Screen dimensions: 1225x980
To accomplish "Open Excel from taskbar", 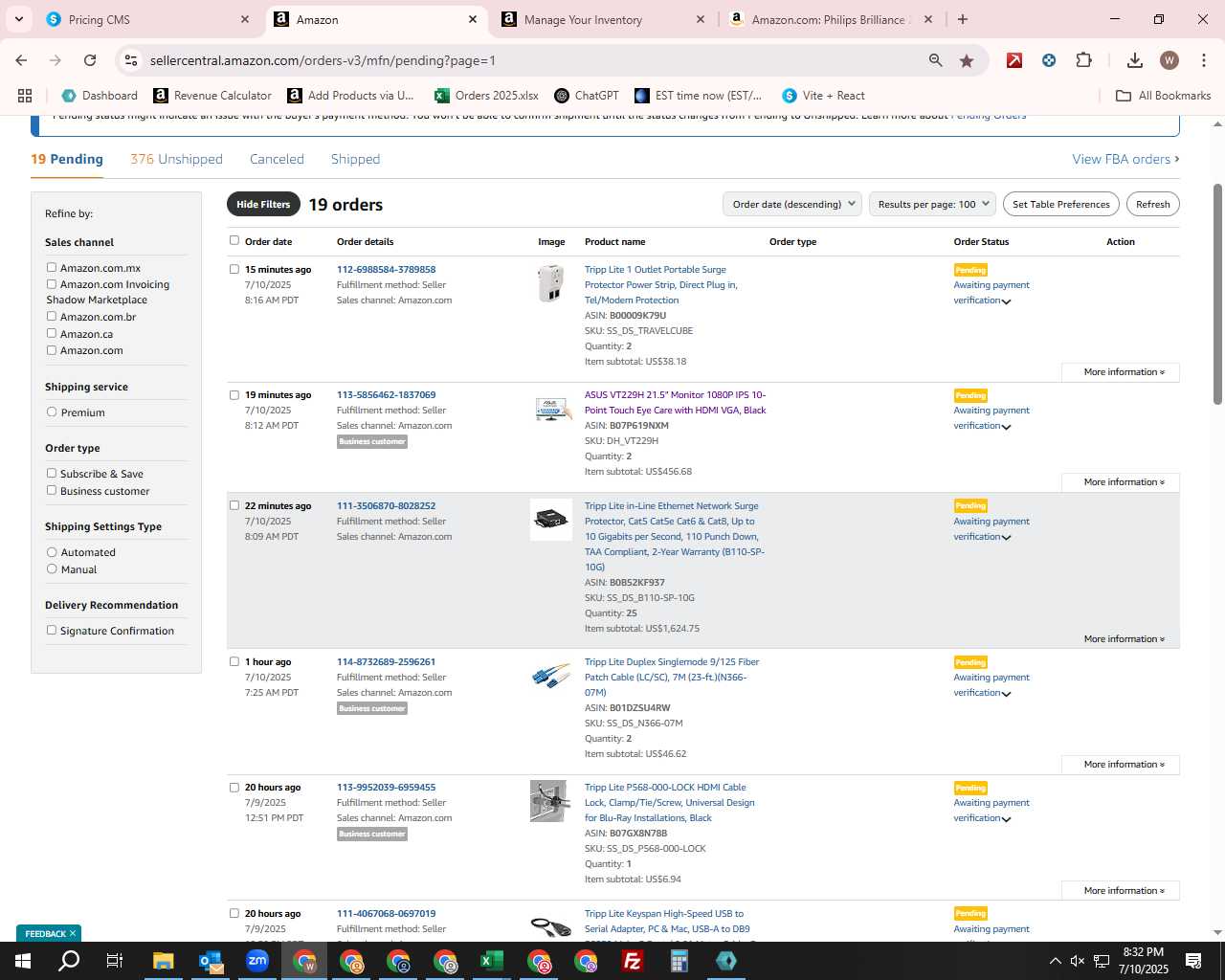I will tap(492, 961).
